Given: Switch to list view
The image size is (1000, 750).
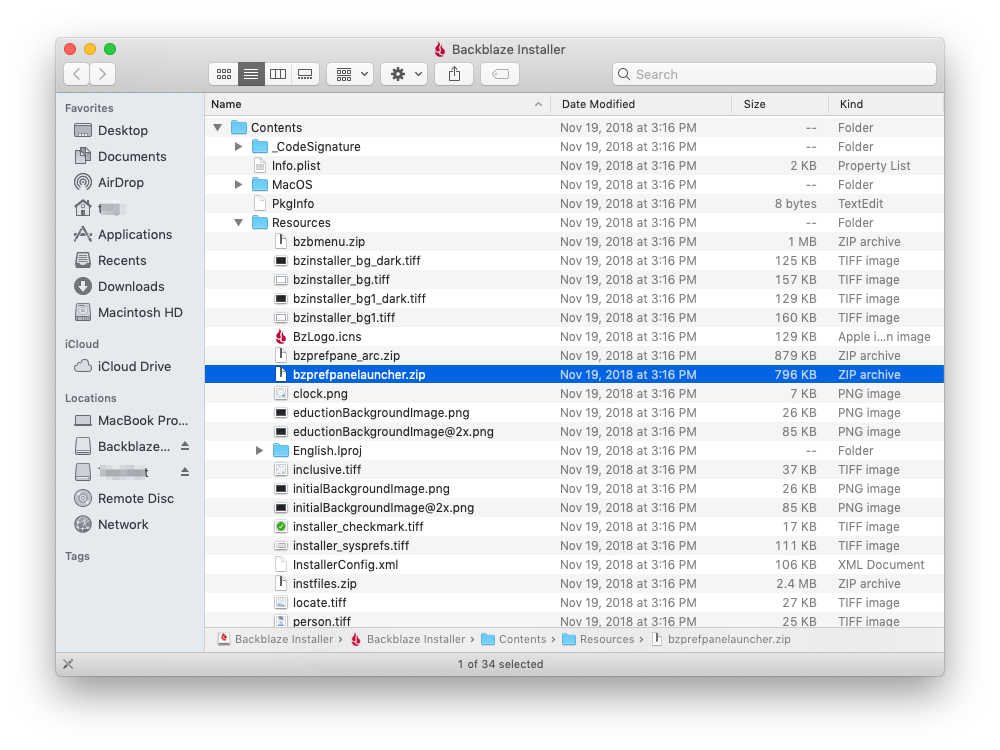Looking at the screenshot, I should [251, 74].
